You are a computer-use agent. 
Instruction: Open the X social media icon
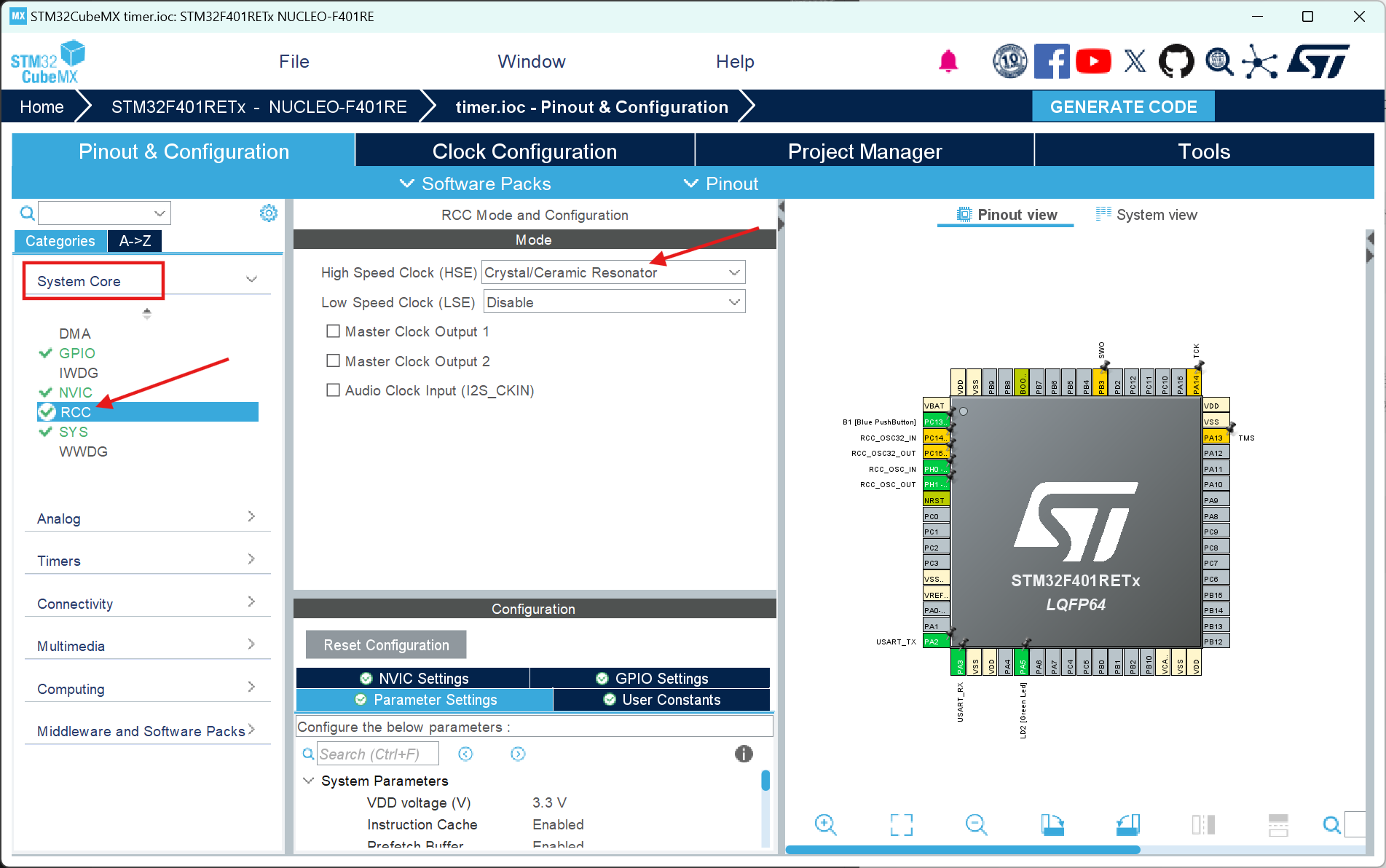1135,61
